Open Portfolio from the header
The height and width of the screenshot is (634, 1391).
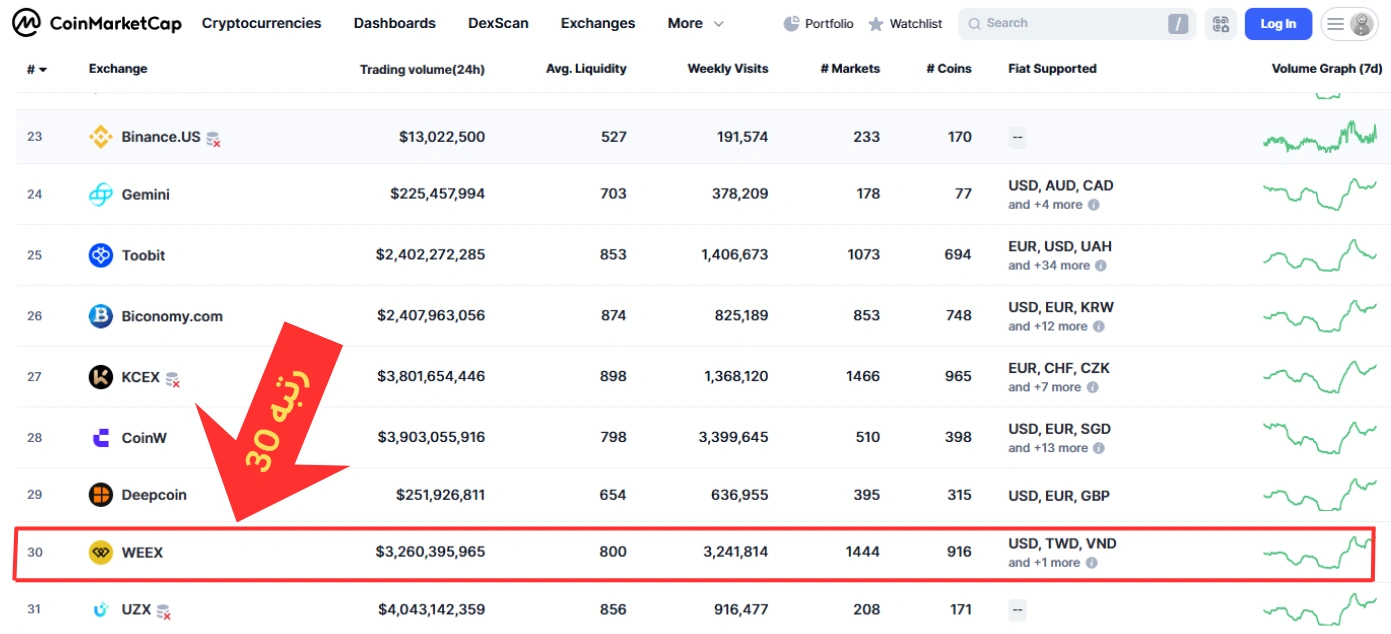coord(818,24)
